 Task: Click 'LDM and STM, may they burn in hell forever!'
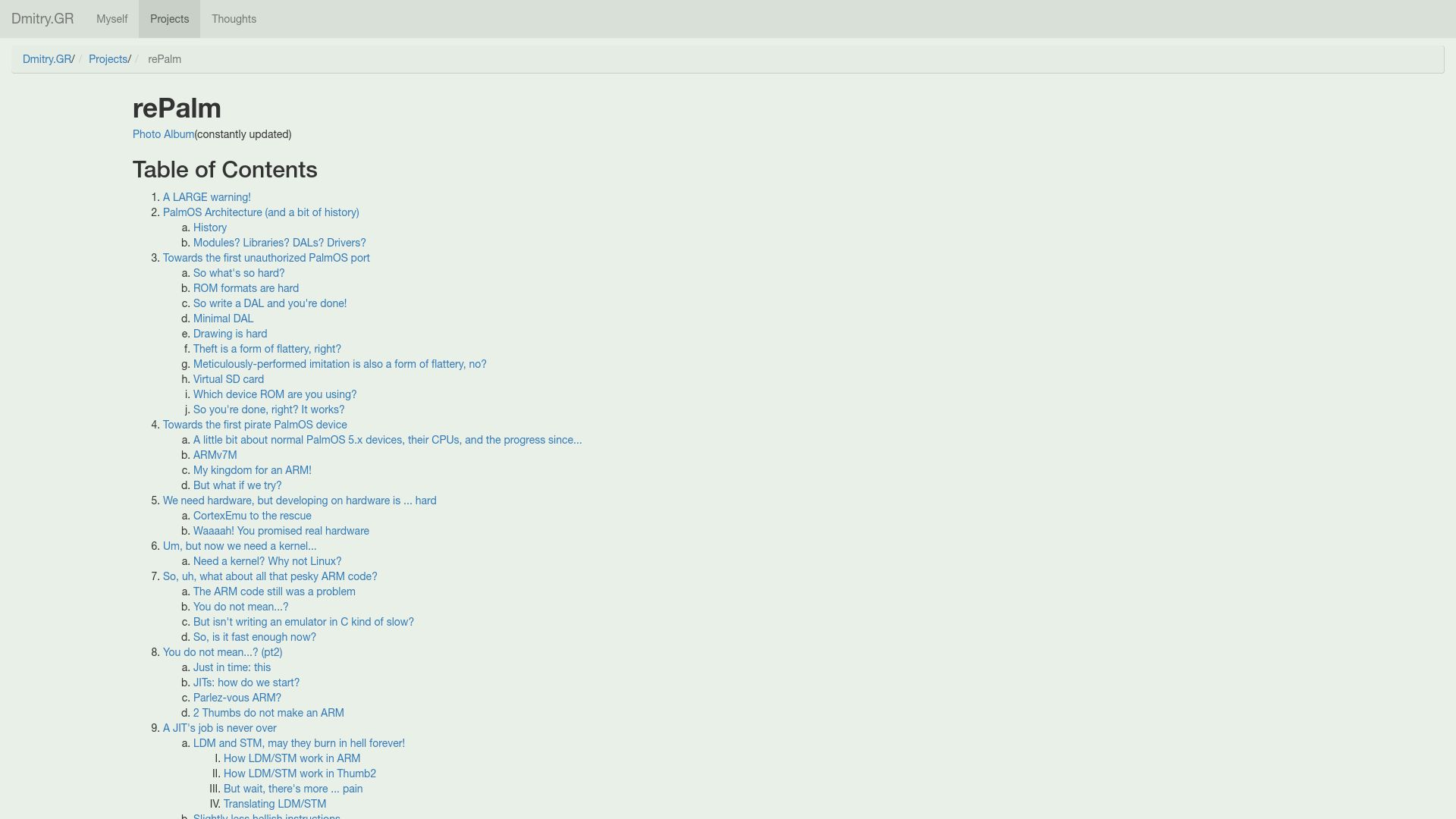point(299,743)
